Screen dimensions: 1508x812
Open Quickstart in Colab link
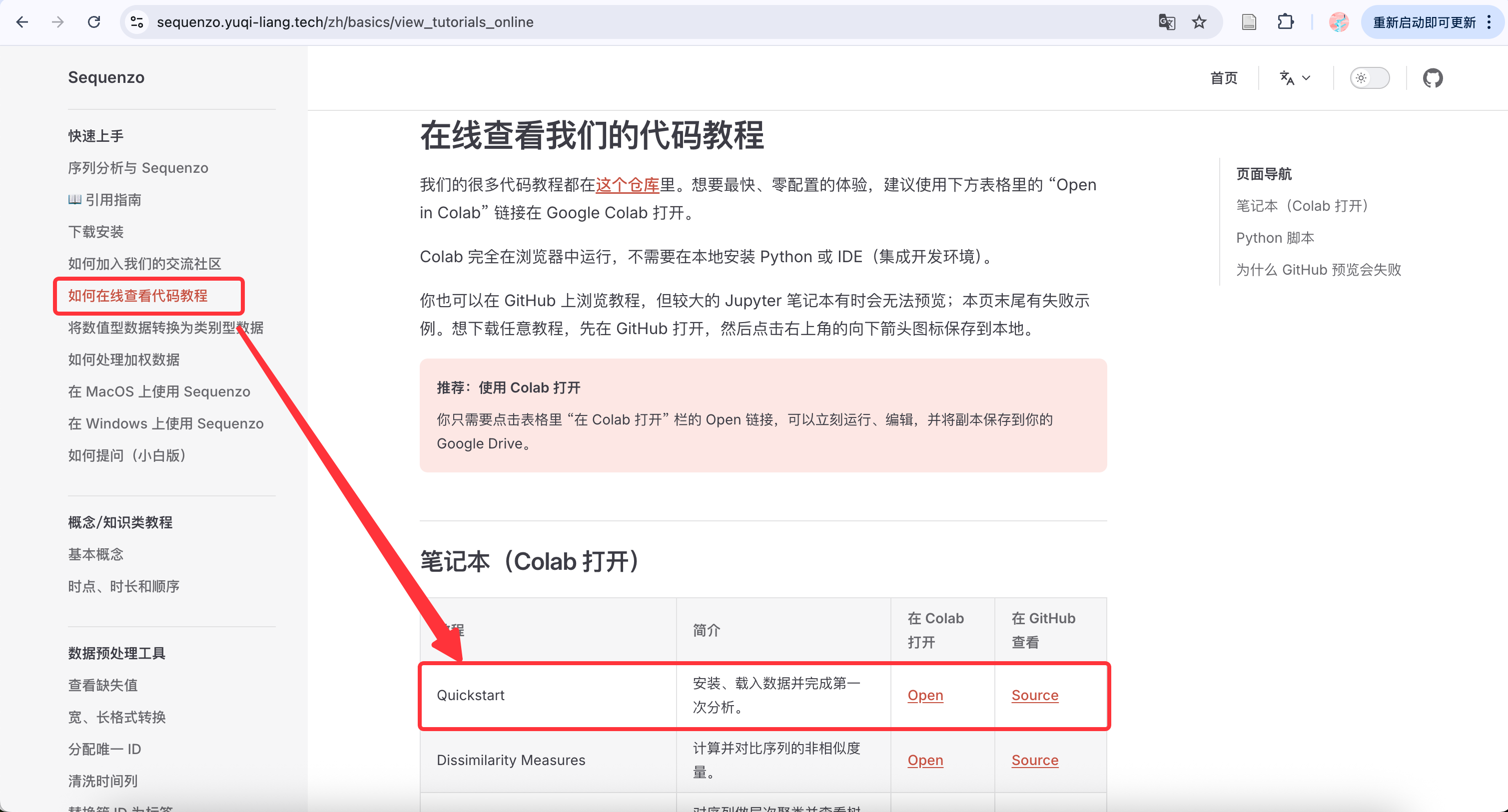tap(925, 695)
